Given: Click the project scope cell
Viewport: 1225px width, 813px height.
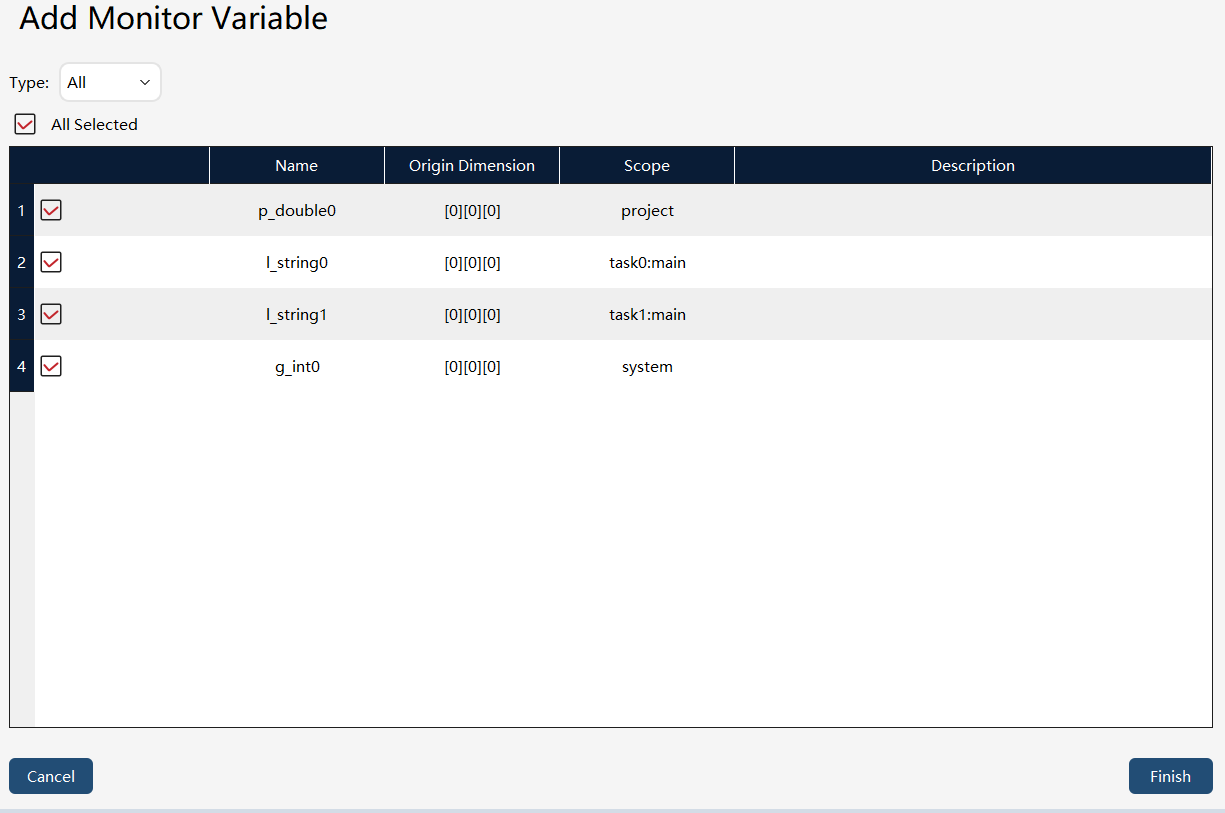Looking at the screenshot, I should pos(647,210).
